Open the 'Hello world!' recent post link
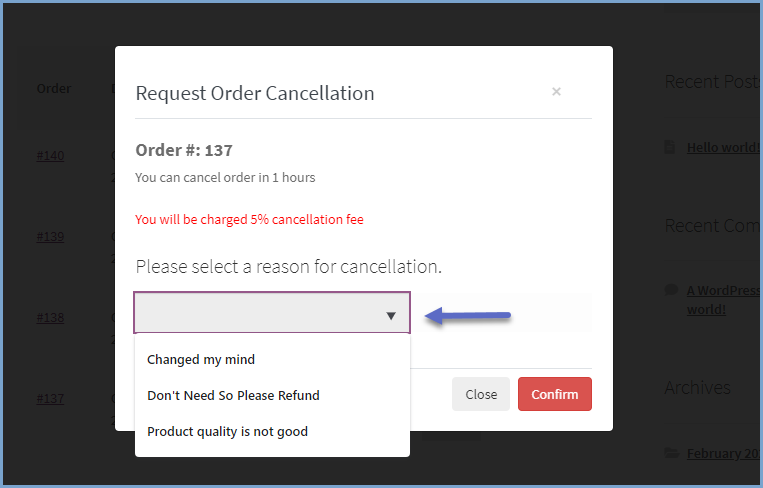763x488 pixels. (723, 147)
